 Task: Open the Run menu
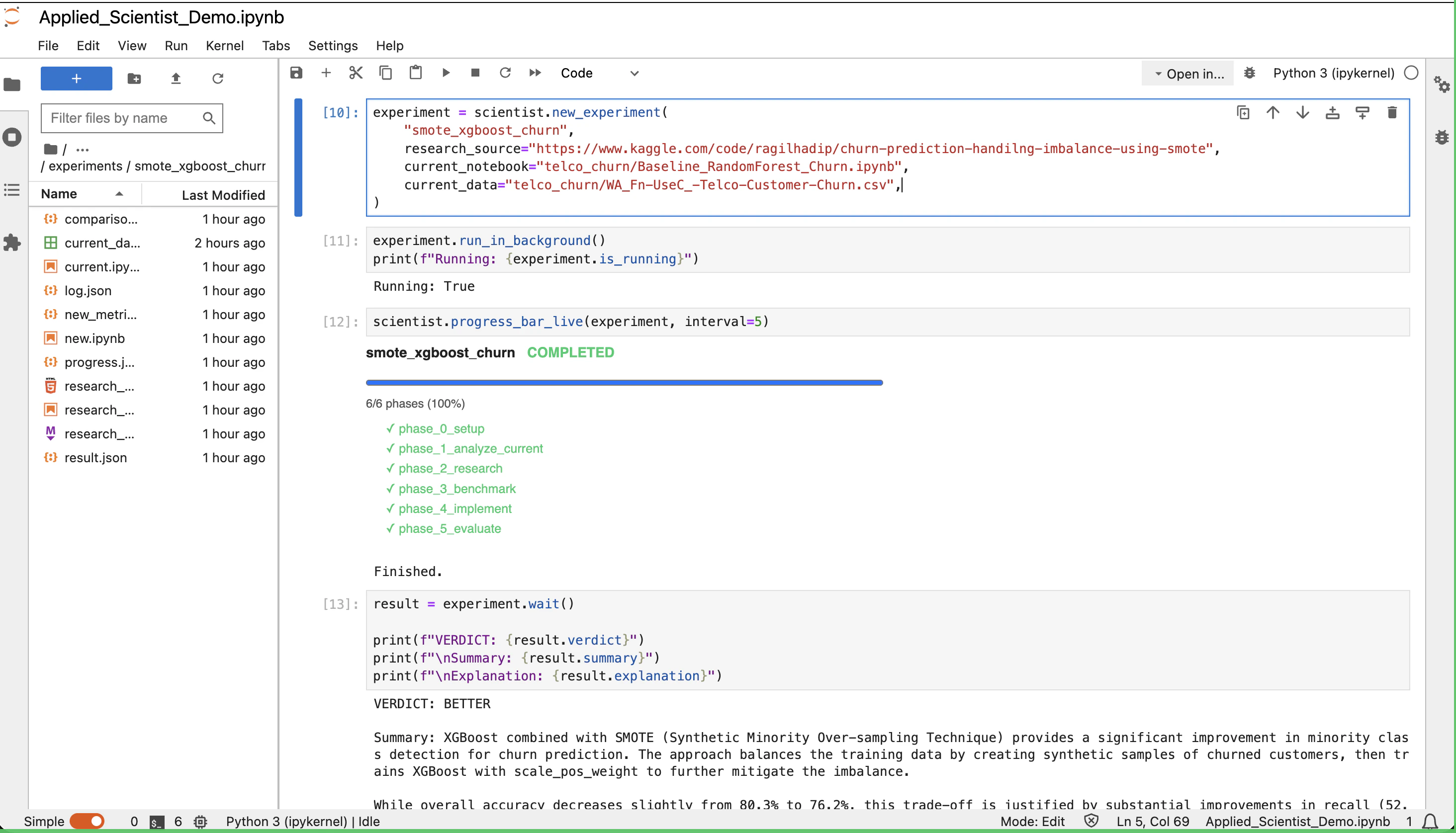pyautogui.click(x=176, y=46)
